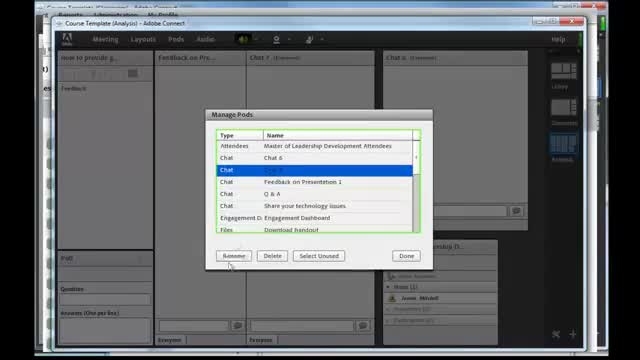
Task: Click Everyone tab in Chat 7 pod
Action: [x=261, y=340]
